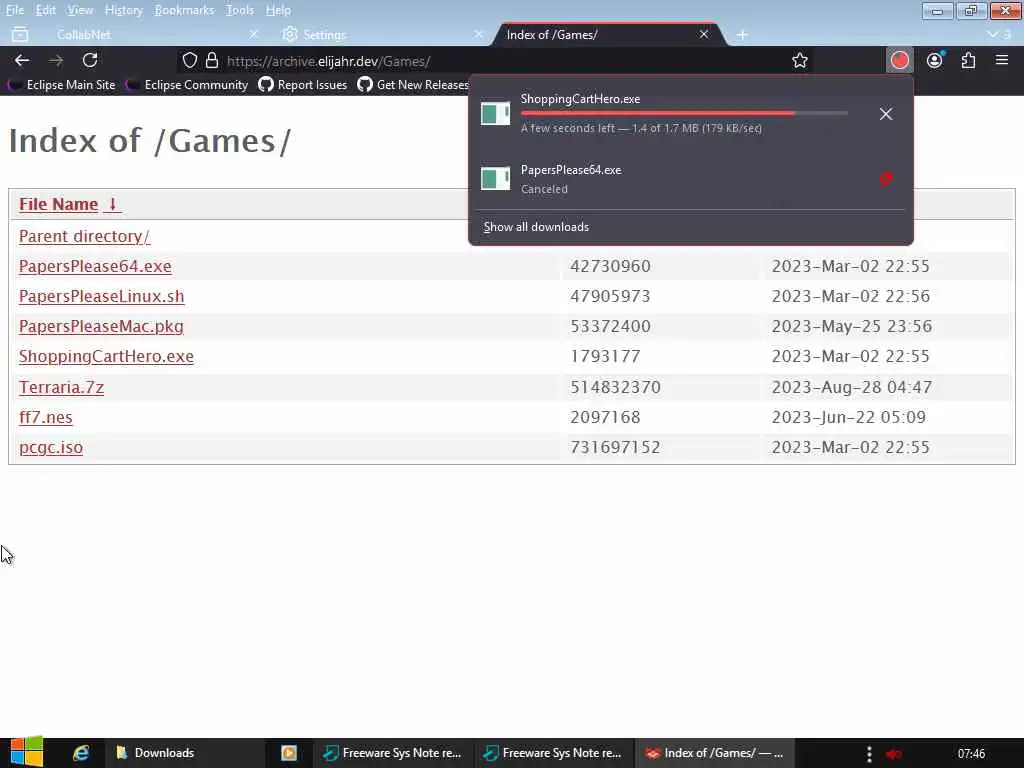
Task: Bookmark this page with the star
Action: [x=799, y=61]
